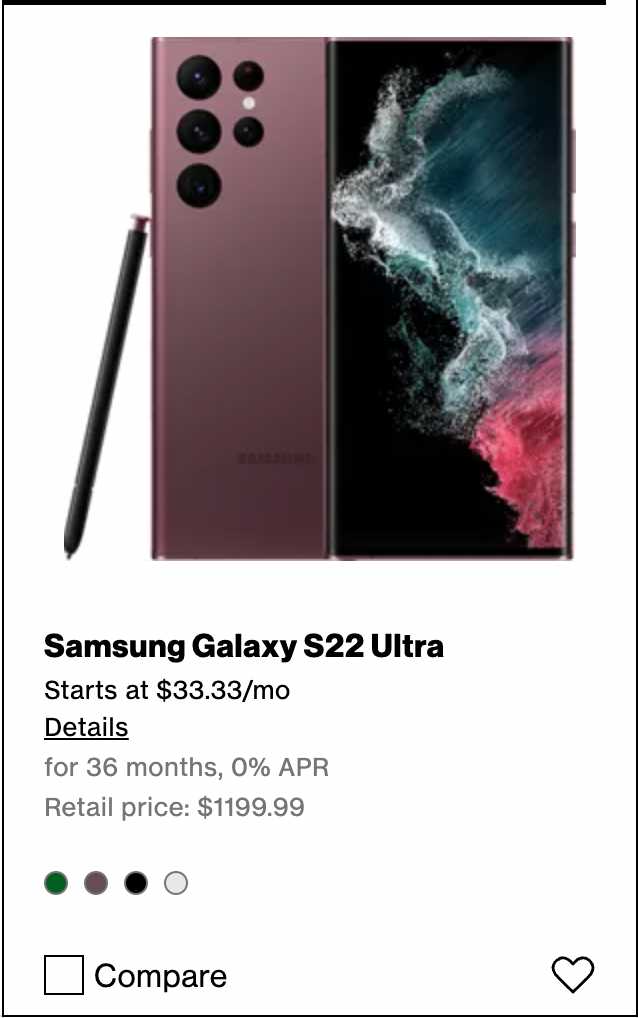638x1018 pixels.
Task: Tick the Compare checkbox
Action: pyautogui.click(x=64, y=975)
